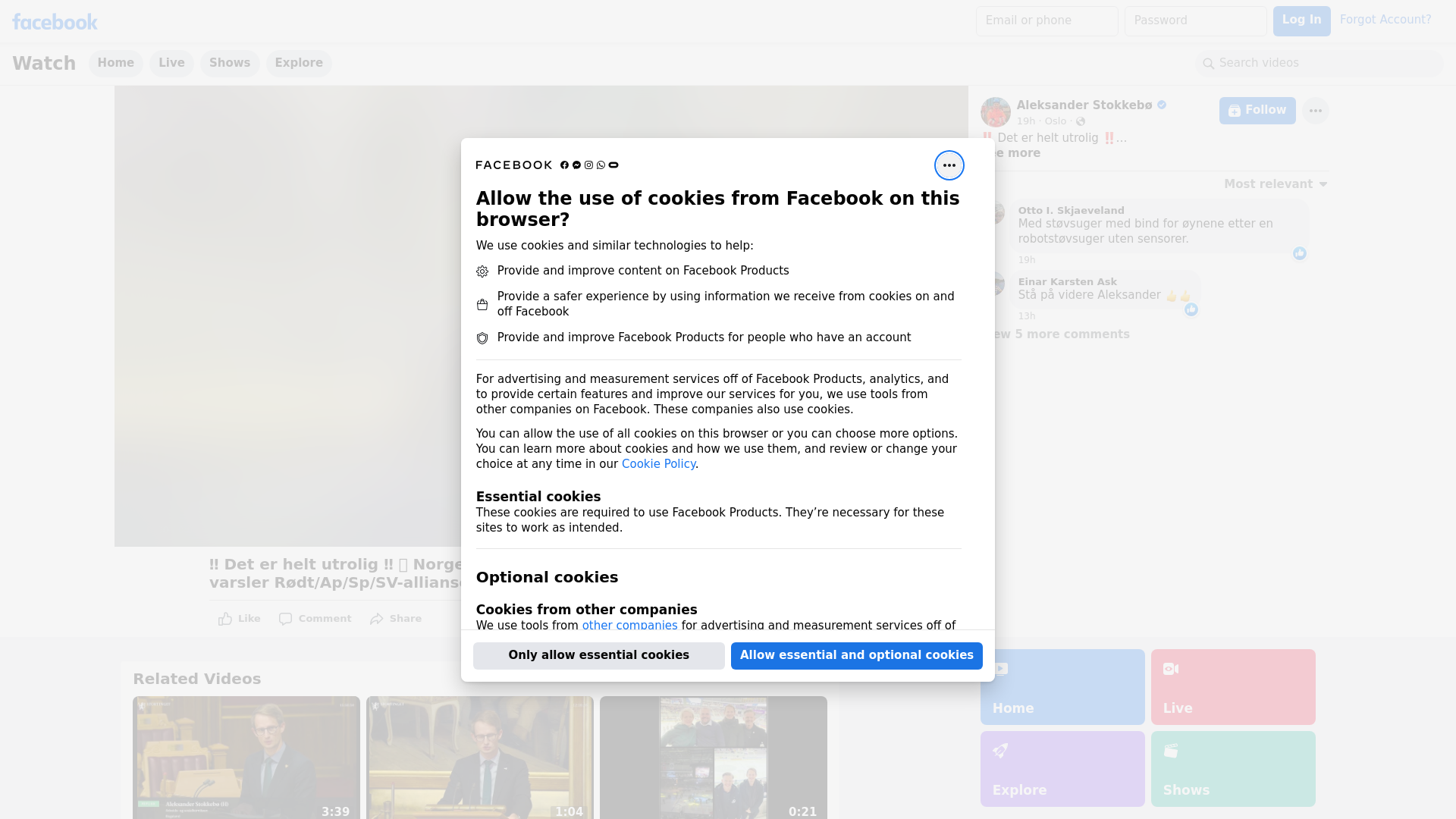The height and width of the screenshot is (819, 1456).
Task: Select the Shows tab in Watch navigation
Action: (x=230, y=64)
